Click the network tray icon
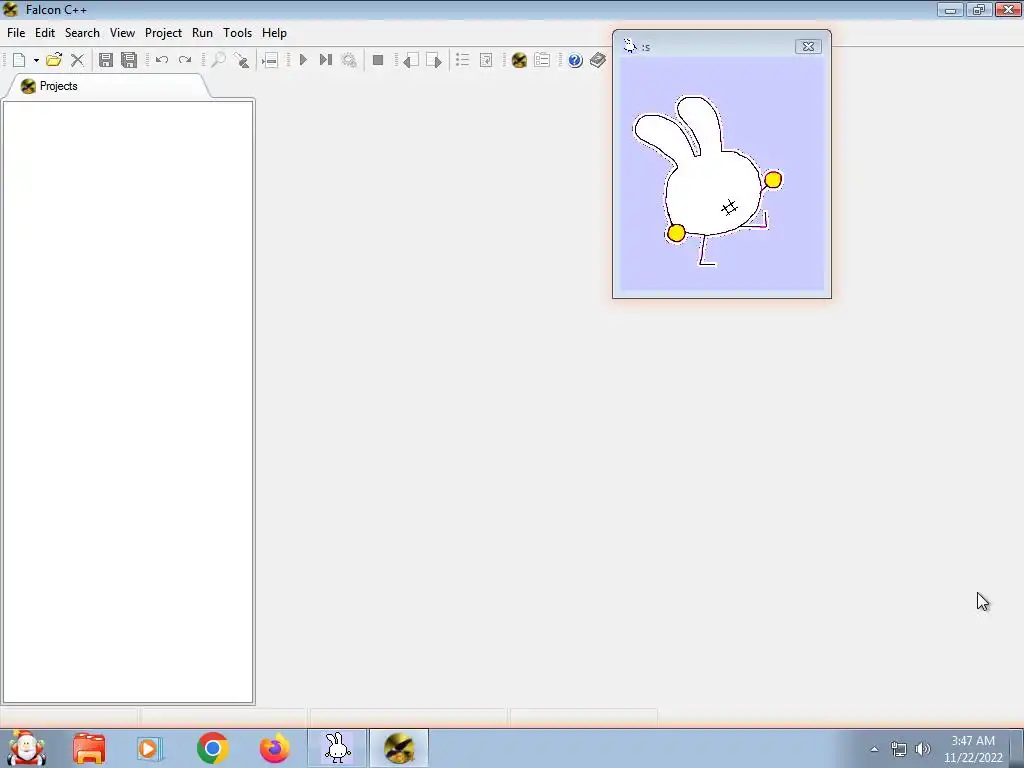This screenshot has width=1024, height=768. click(x=899, y=749)
